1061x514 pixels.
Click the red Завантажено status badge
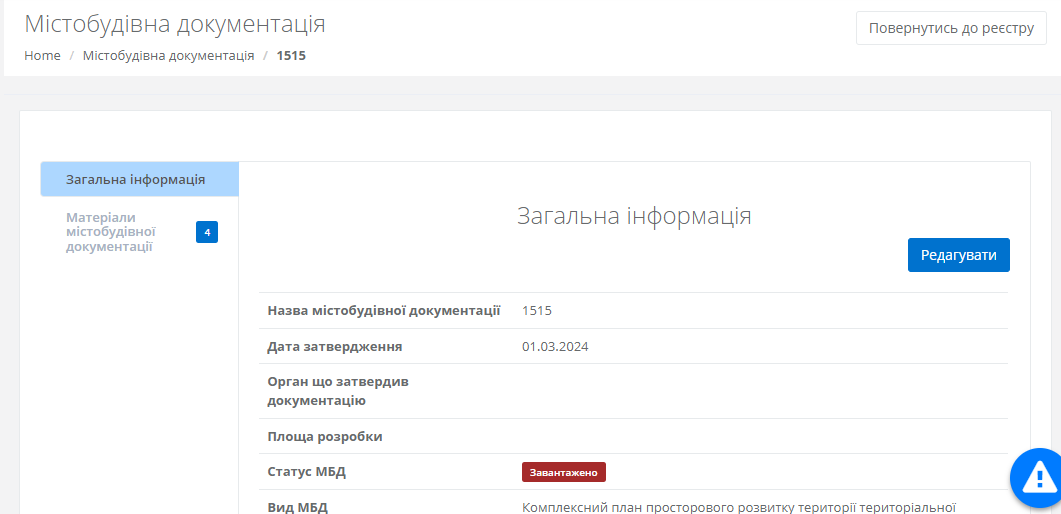click(x=563, y=472)
